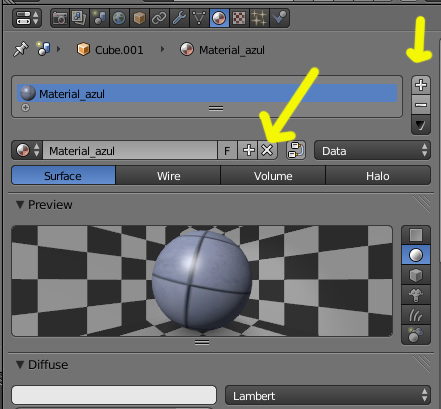Click the preview area resize handle
Image resolution: width=441 pixels, height=409 pixels.
point(202,342)
